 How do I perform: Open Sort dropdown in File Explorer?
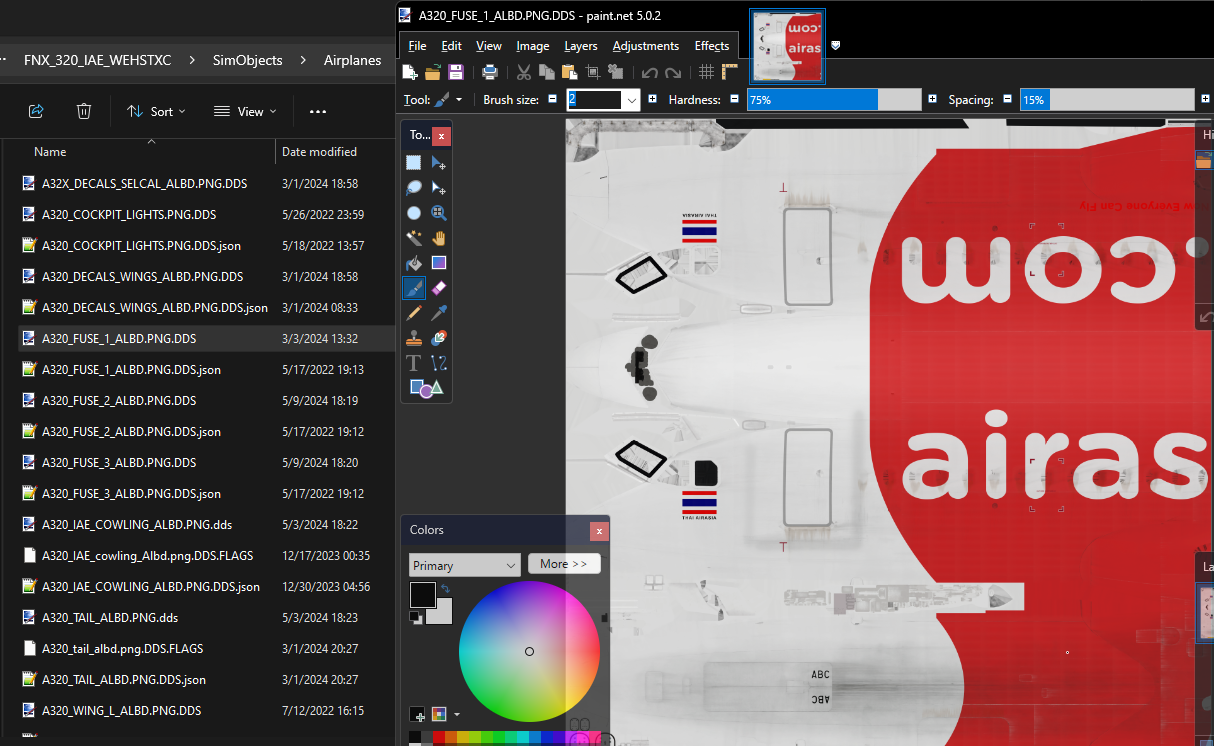[157, 112]
